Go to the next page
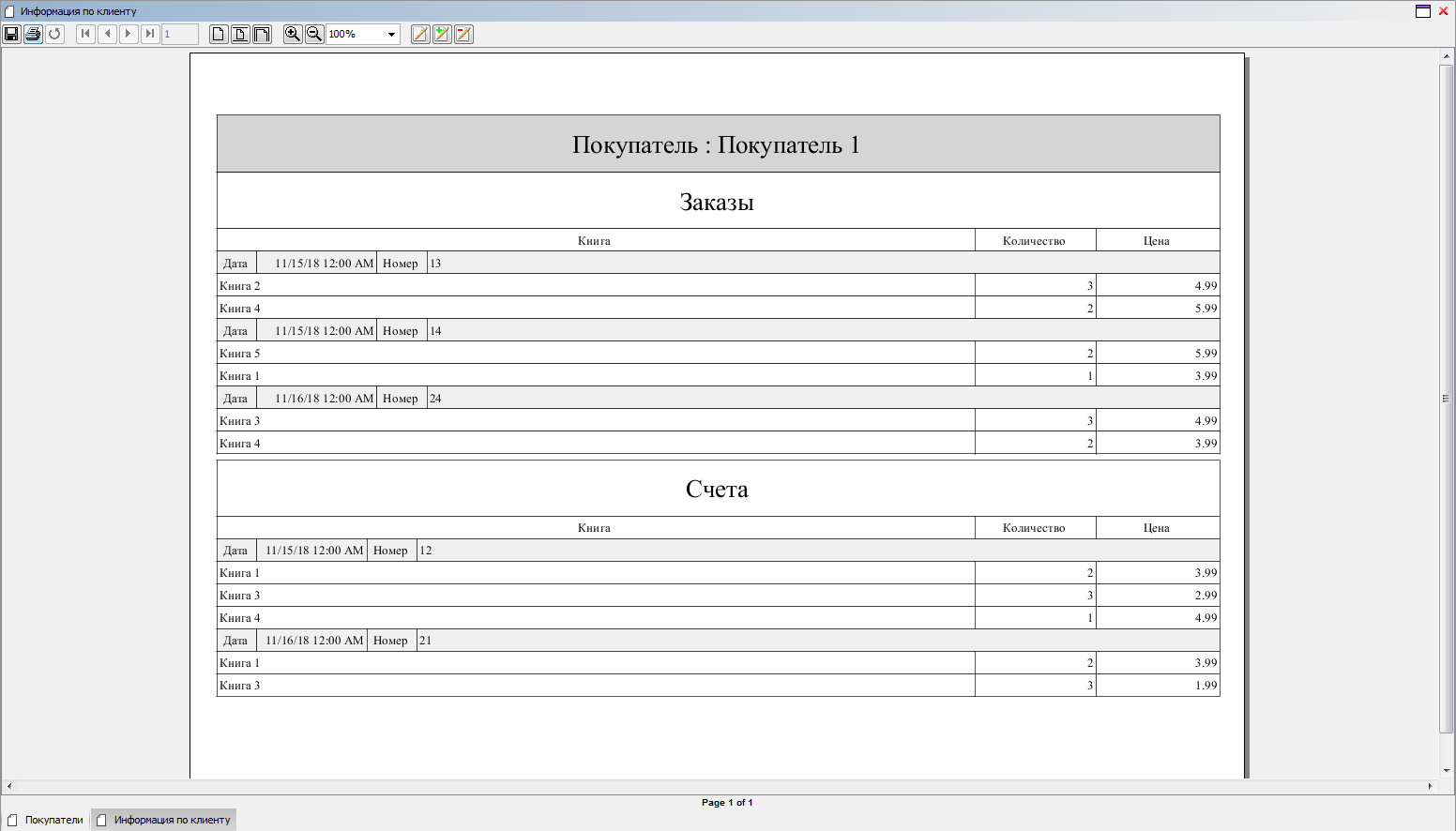1456x831 pixels. (x=129, y=34)
